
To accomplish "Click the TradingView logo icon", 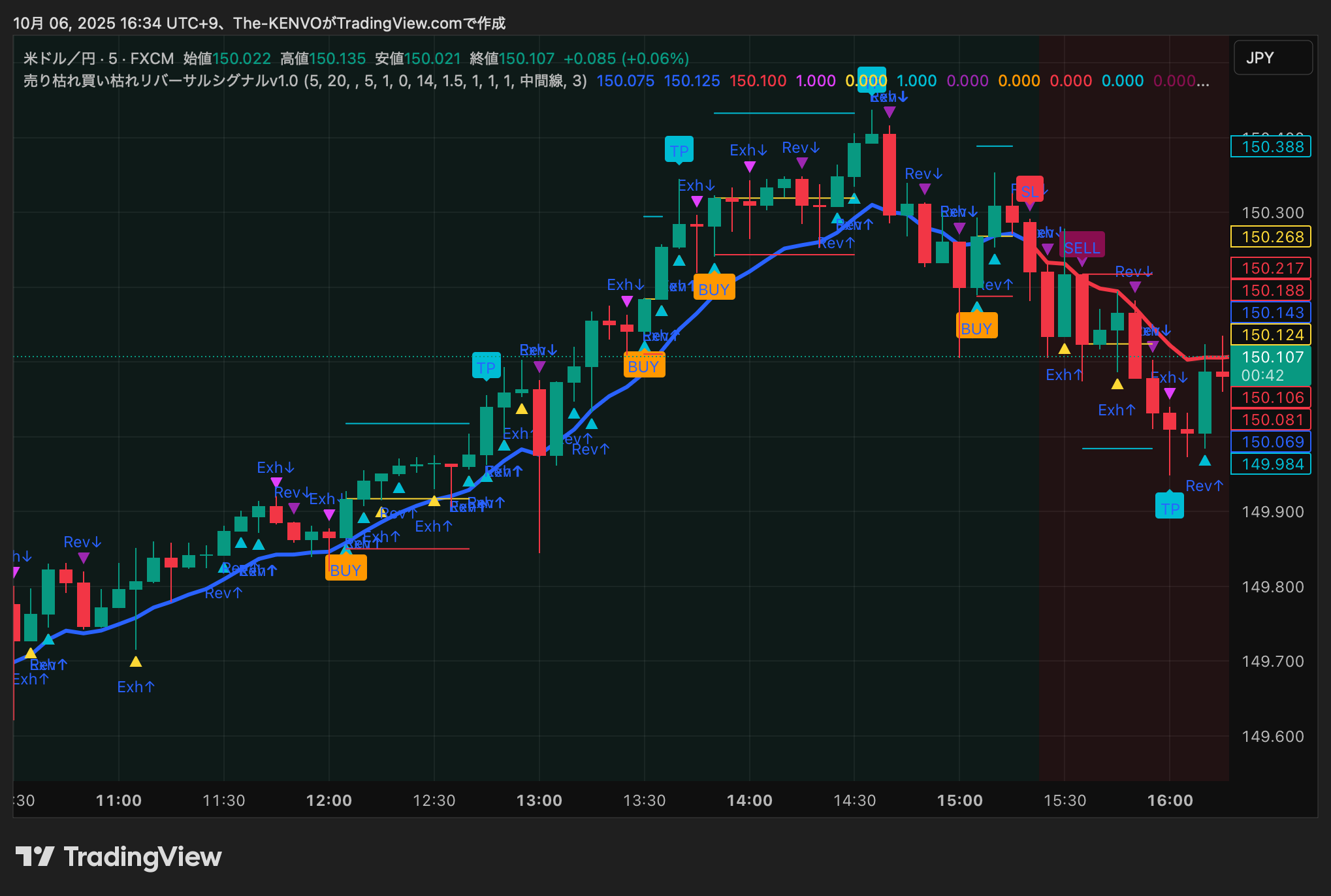I will pyautogui.click(x=35, y=856).
